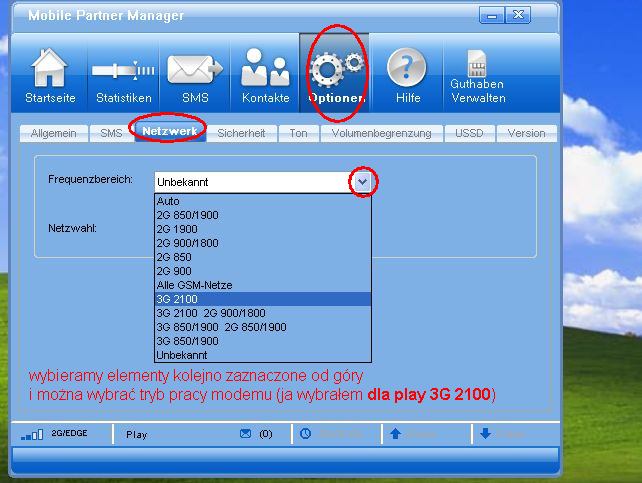Click the 2G/EDGE network type label

pyautogui.click(x=69, y=433)
